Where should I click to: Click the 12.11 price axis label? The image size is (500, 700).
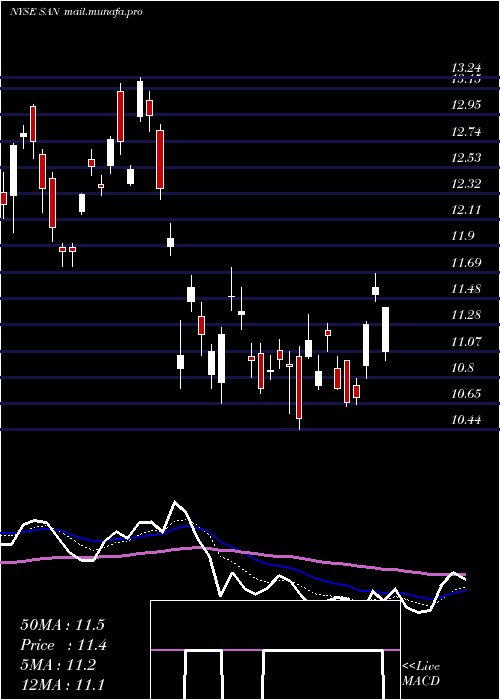(x=466, y=210)
